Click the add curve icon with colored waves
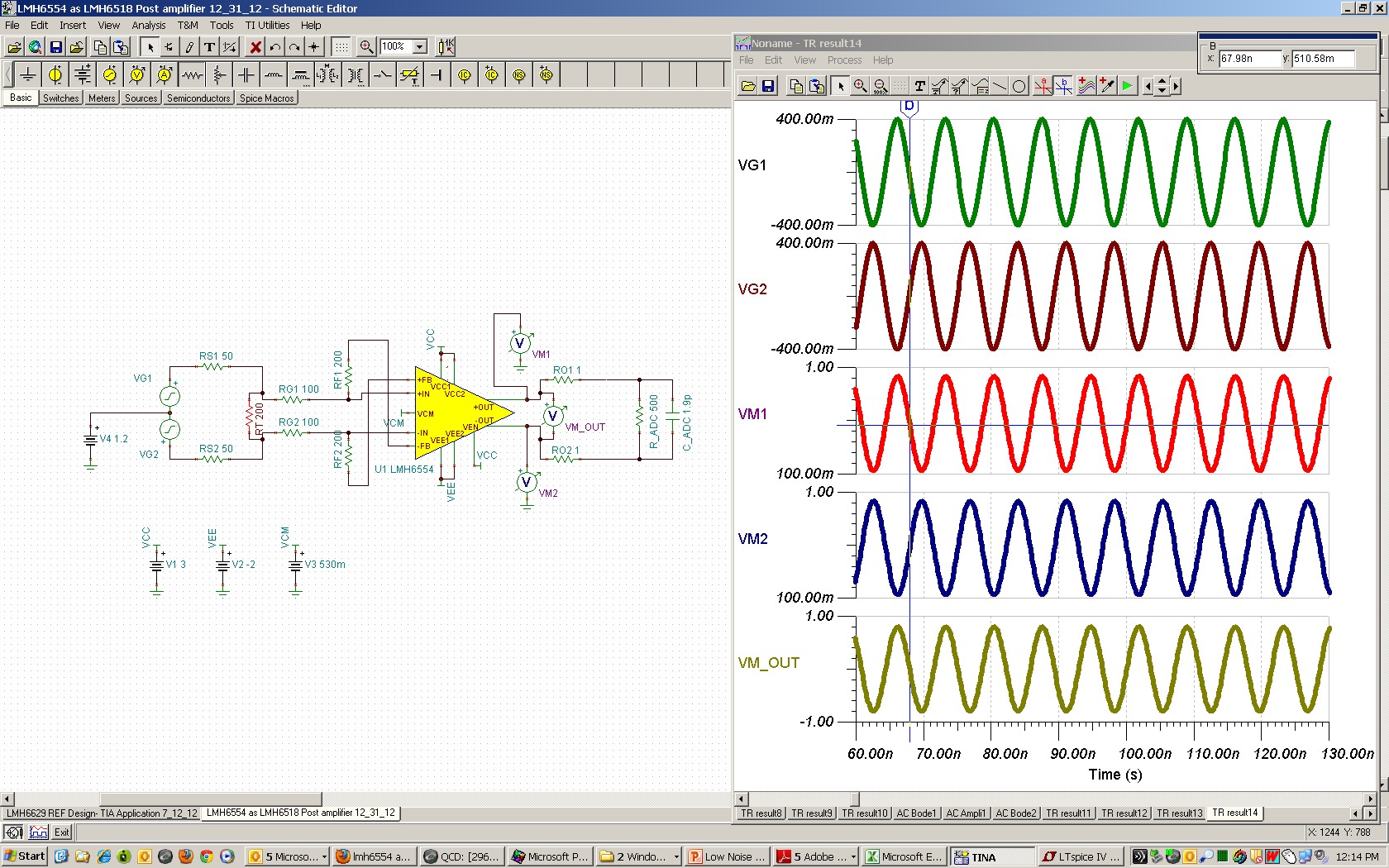The image size is (1389, 868). coord(1086,86)
